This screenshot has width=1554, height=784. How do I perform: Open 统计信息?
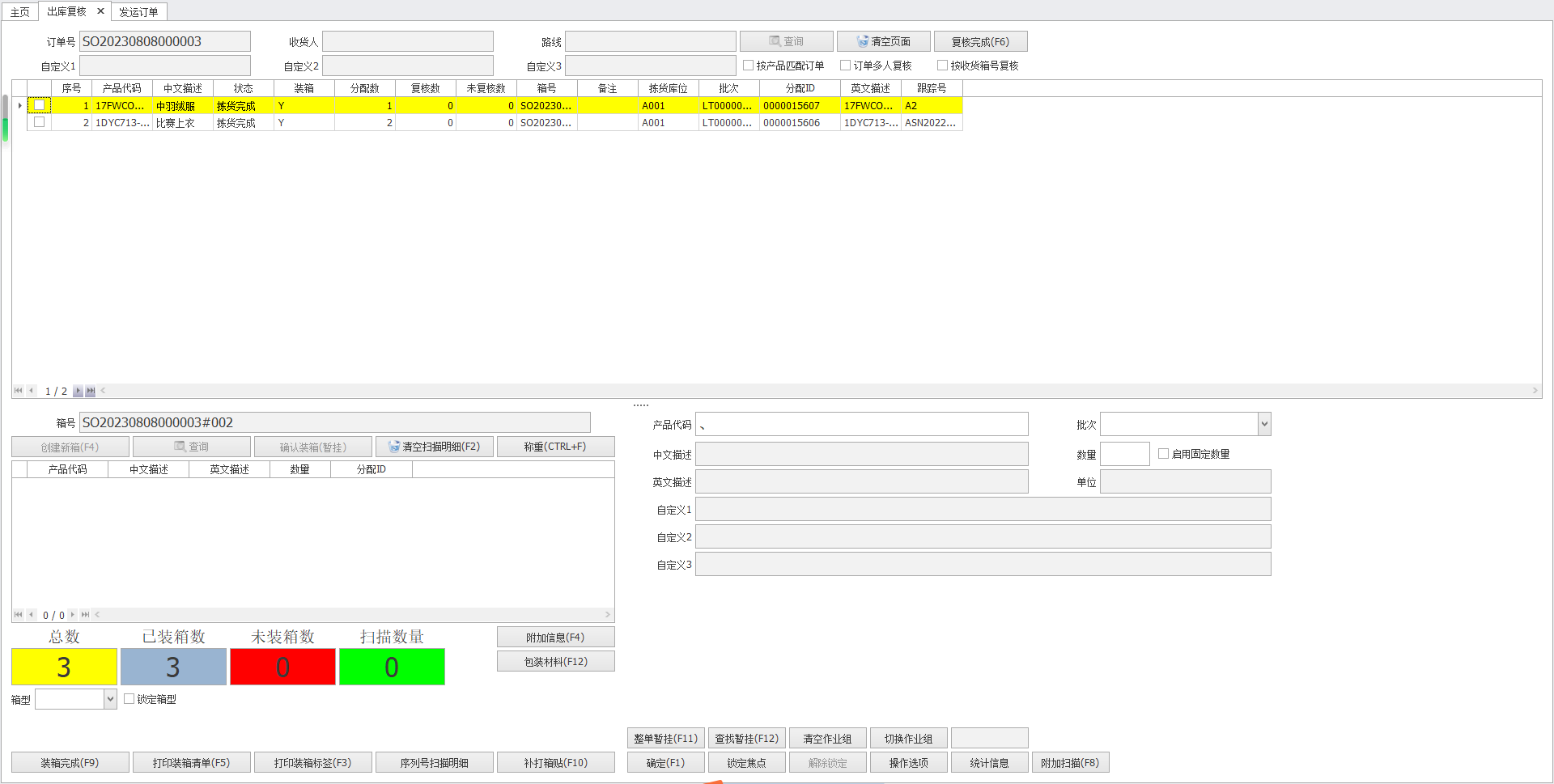pyautogui.click(x=990, y=763)
